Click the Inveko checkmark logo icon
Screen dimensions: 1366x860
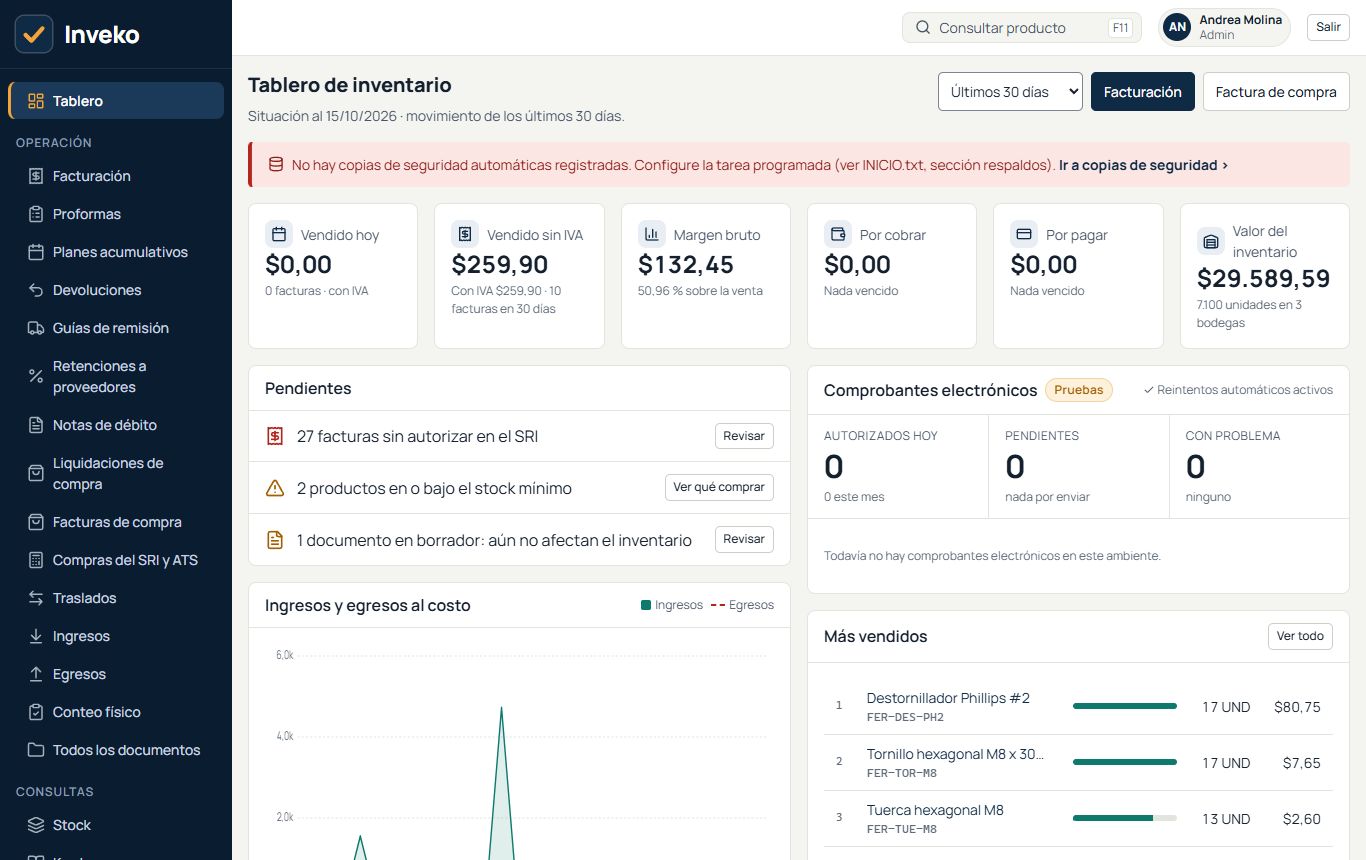pos(34,34)
